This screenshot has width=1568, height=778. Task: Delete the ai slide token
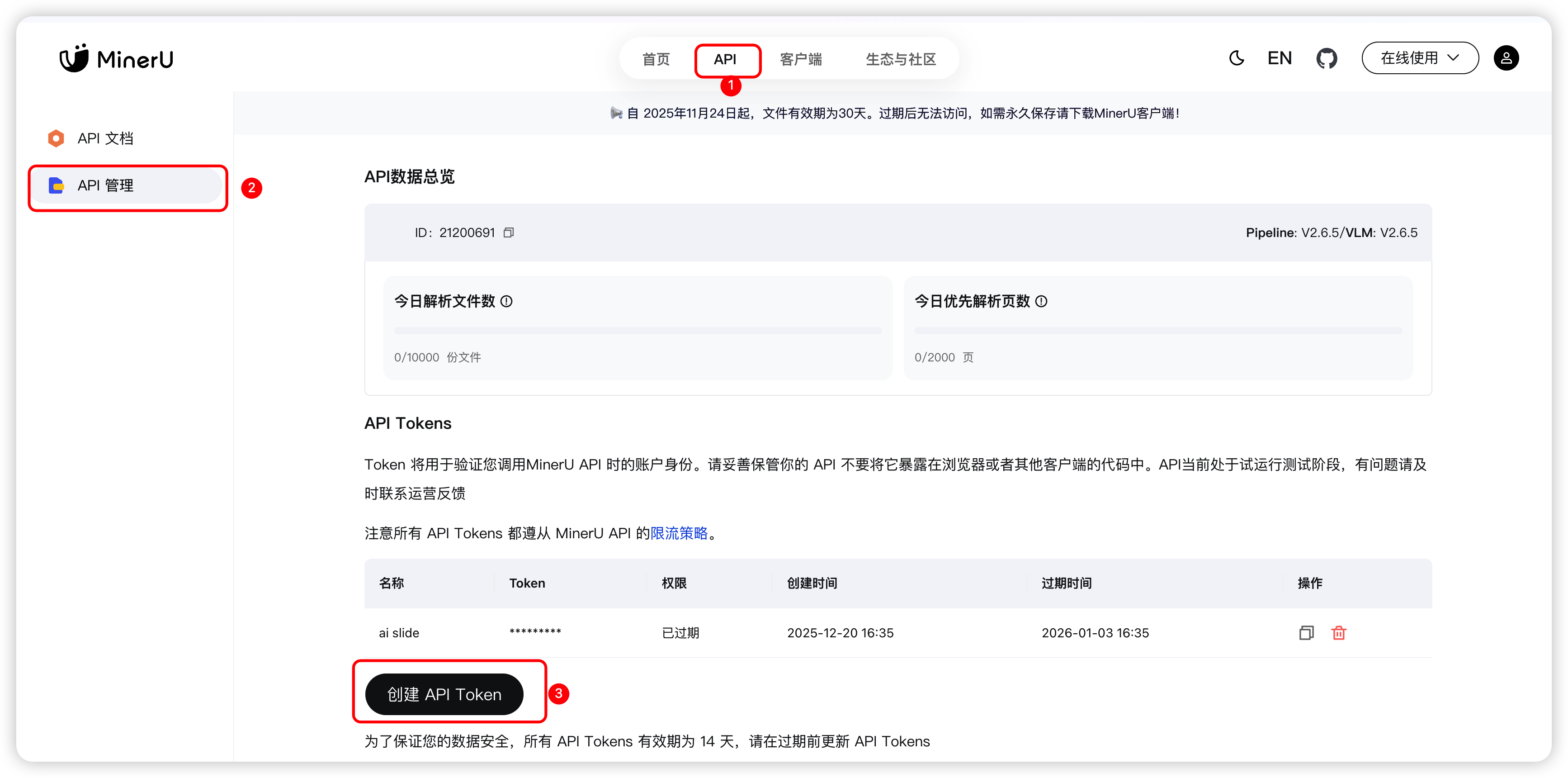1338,633
